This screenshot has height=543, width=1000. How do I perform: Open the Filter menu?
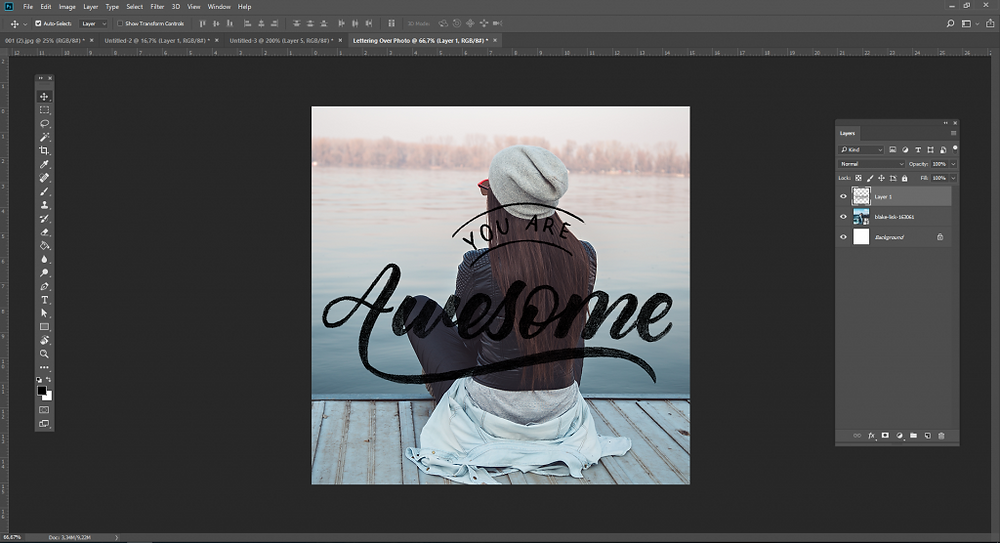tap(157, 6)
